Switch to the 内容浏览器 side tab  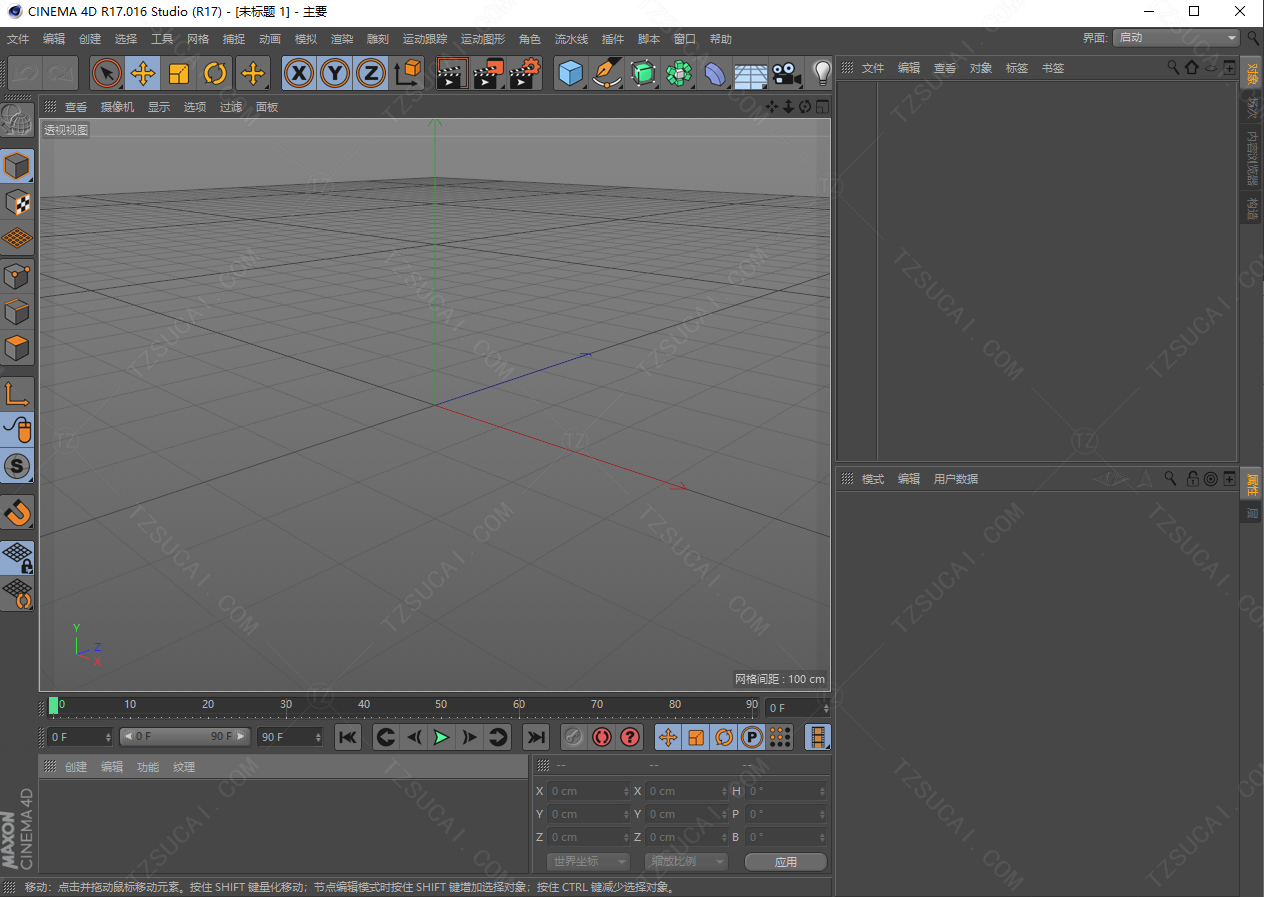[1252, 157]
